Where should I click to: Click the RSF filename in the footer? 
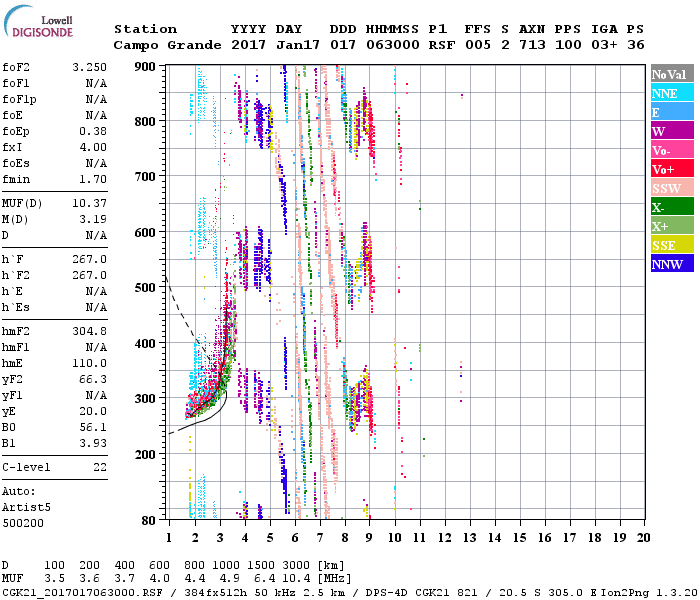click(68, 592)
